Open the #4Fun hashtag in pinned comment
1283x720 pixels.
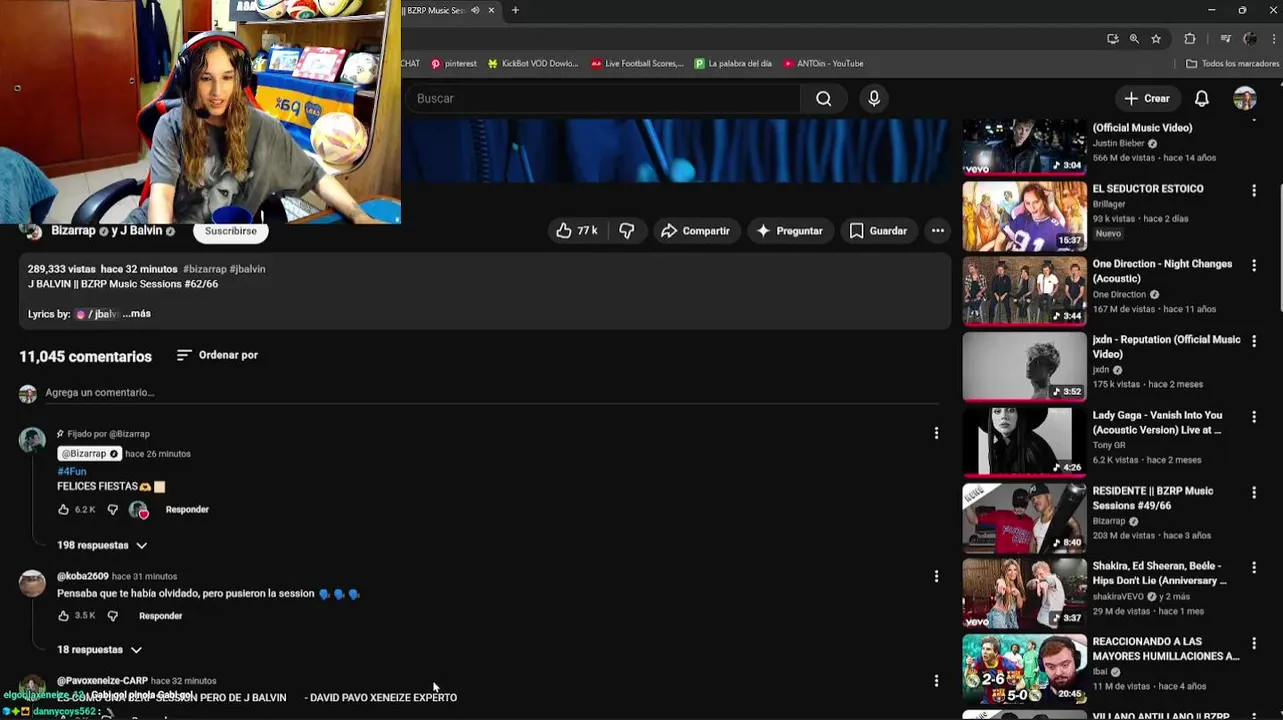pos(72,471)
